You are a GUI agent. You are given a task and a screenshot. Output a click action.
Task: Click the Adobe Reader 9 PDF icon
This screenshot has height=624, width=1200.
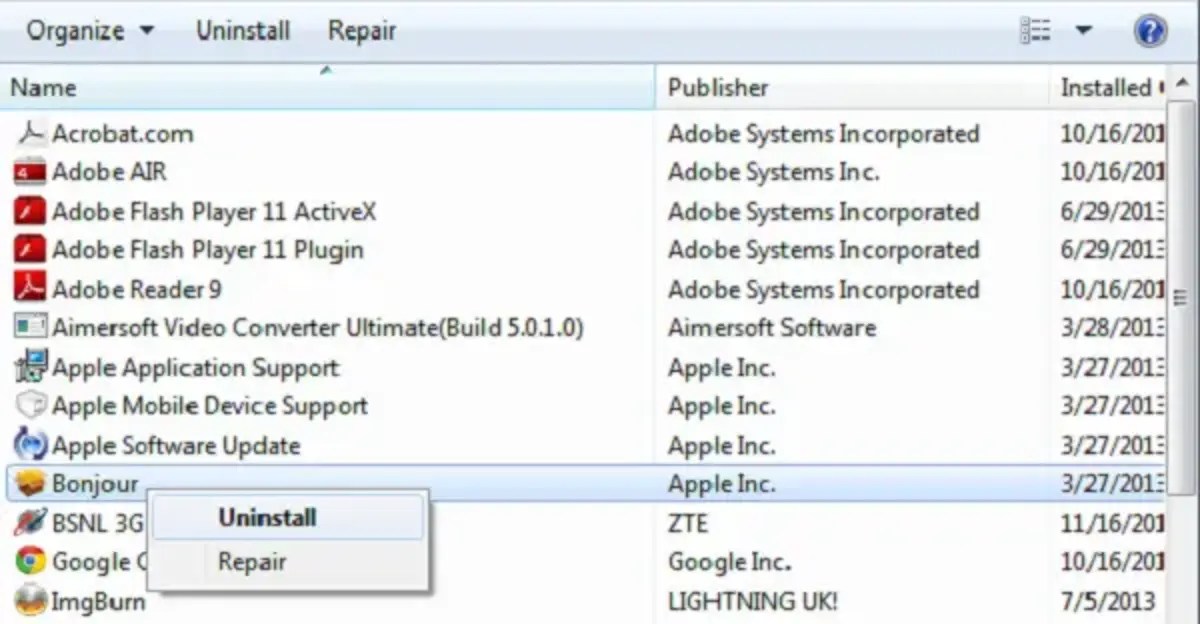29,289
